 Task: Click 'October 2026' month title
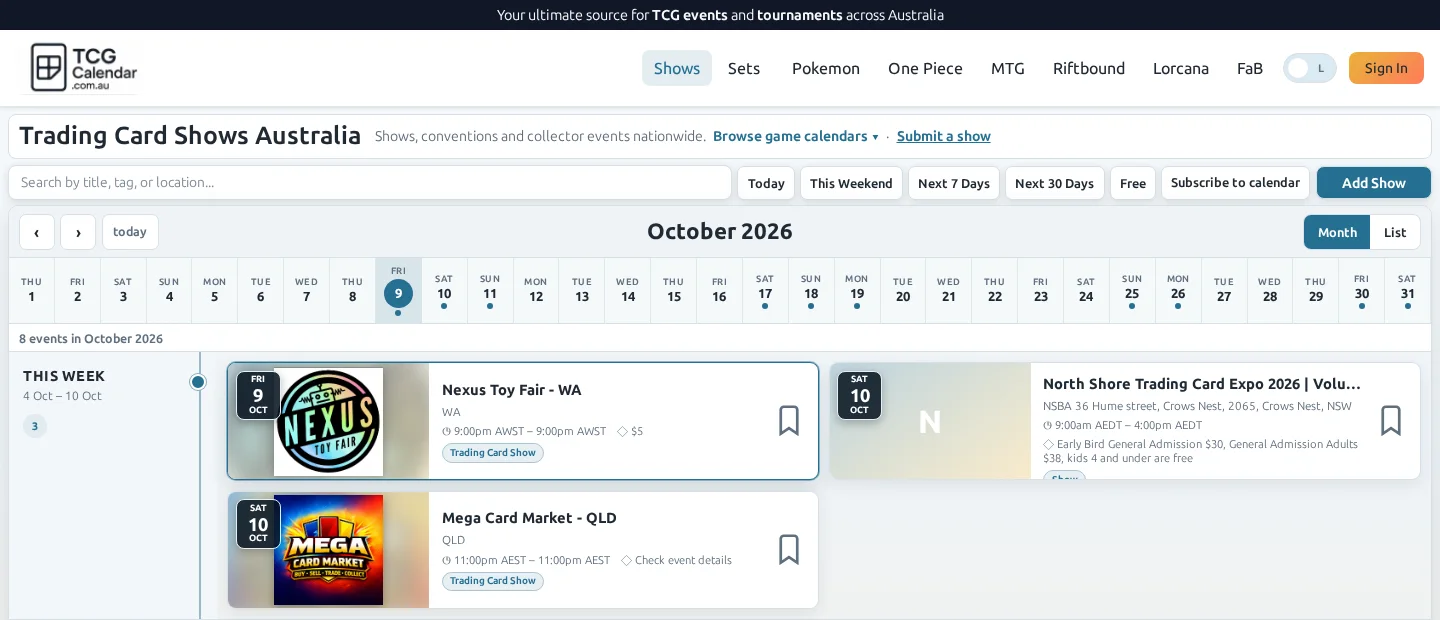coord(720,232)
